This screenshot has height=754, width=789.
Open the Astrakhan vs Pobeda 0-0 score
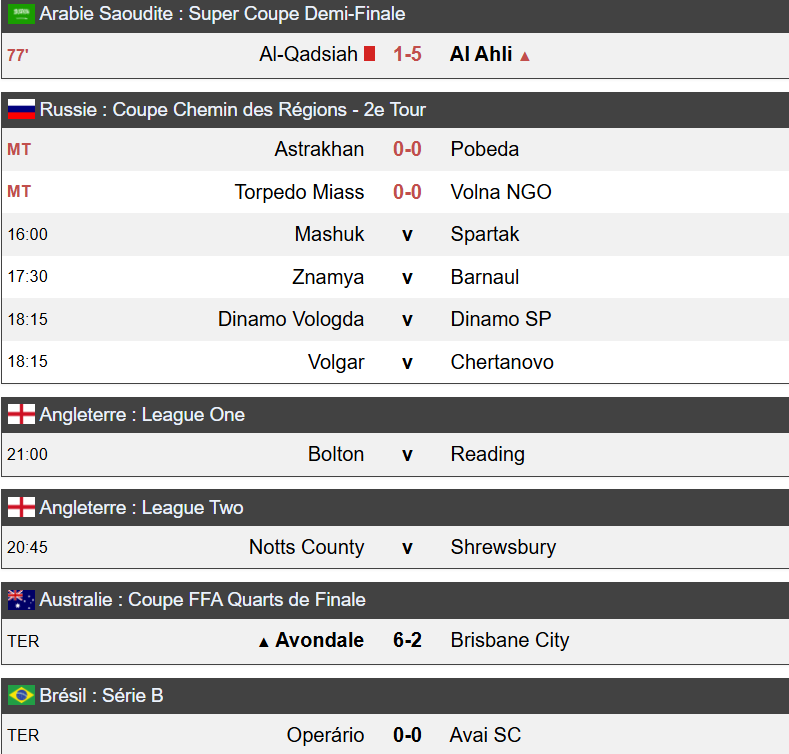pyautogui.click(x=407, y=149)
